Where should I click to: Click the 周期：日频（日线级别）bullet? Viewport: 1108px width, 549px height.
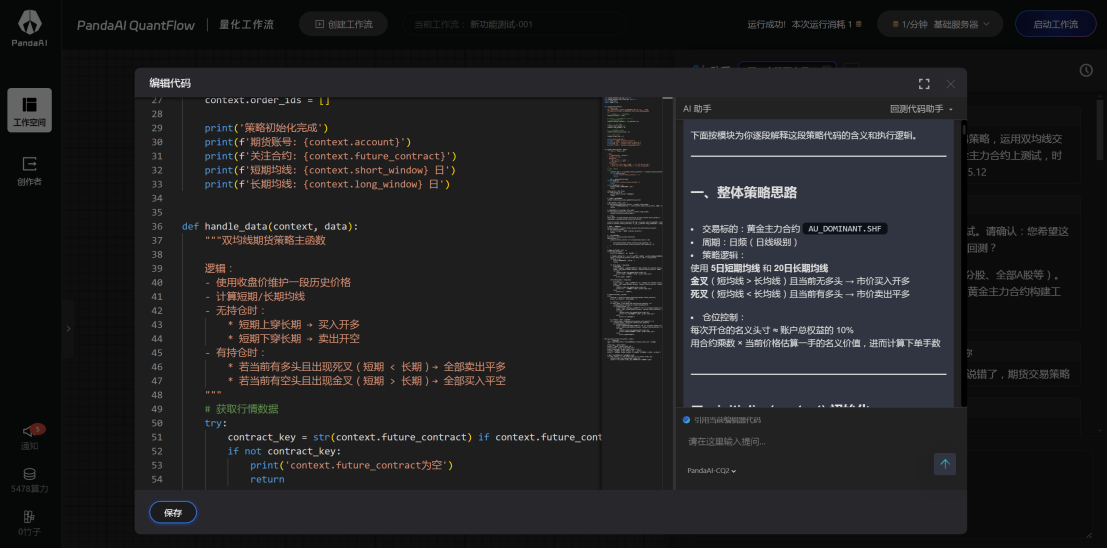click(750, 242)
